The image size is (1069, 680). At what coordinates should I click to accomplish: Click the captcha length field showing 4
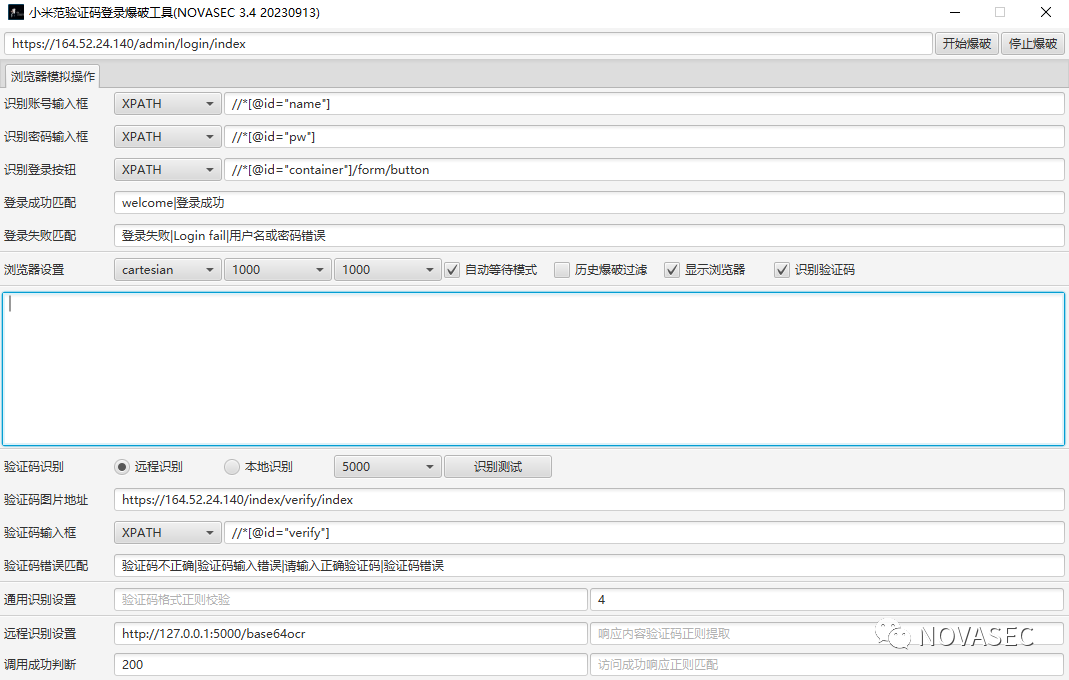[827, 600]
